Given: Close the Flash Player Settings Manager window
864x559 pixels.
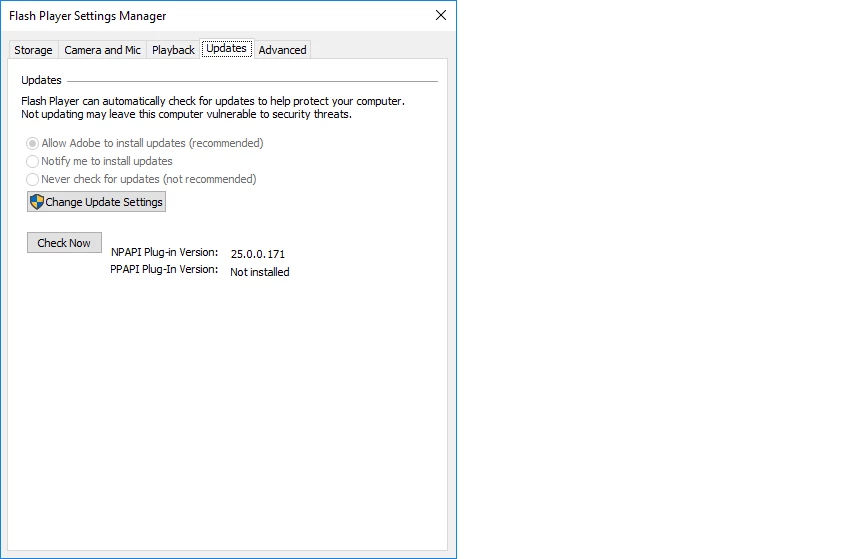Looking at the screenshot, I should point(441,15).
